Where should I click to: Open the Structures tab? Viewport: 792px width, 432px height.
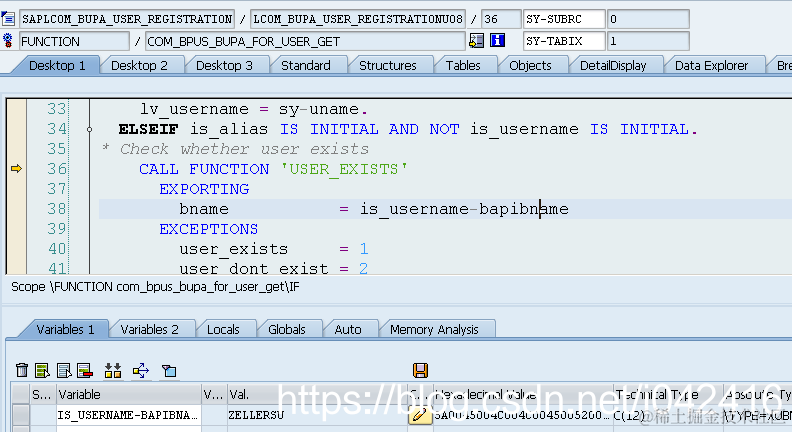click(387, 66)
